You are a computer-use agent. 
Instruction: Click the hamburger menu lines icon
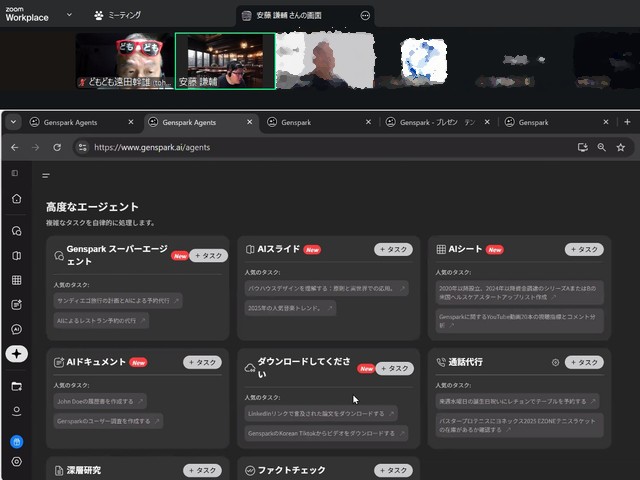click(x=46, y=176)
